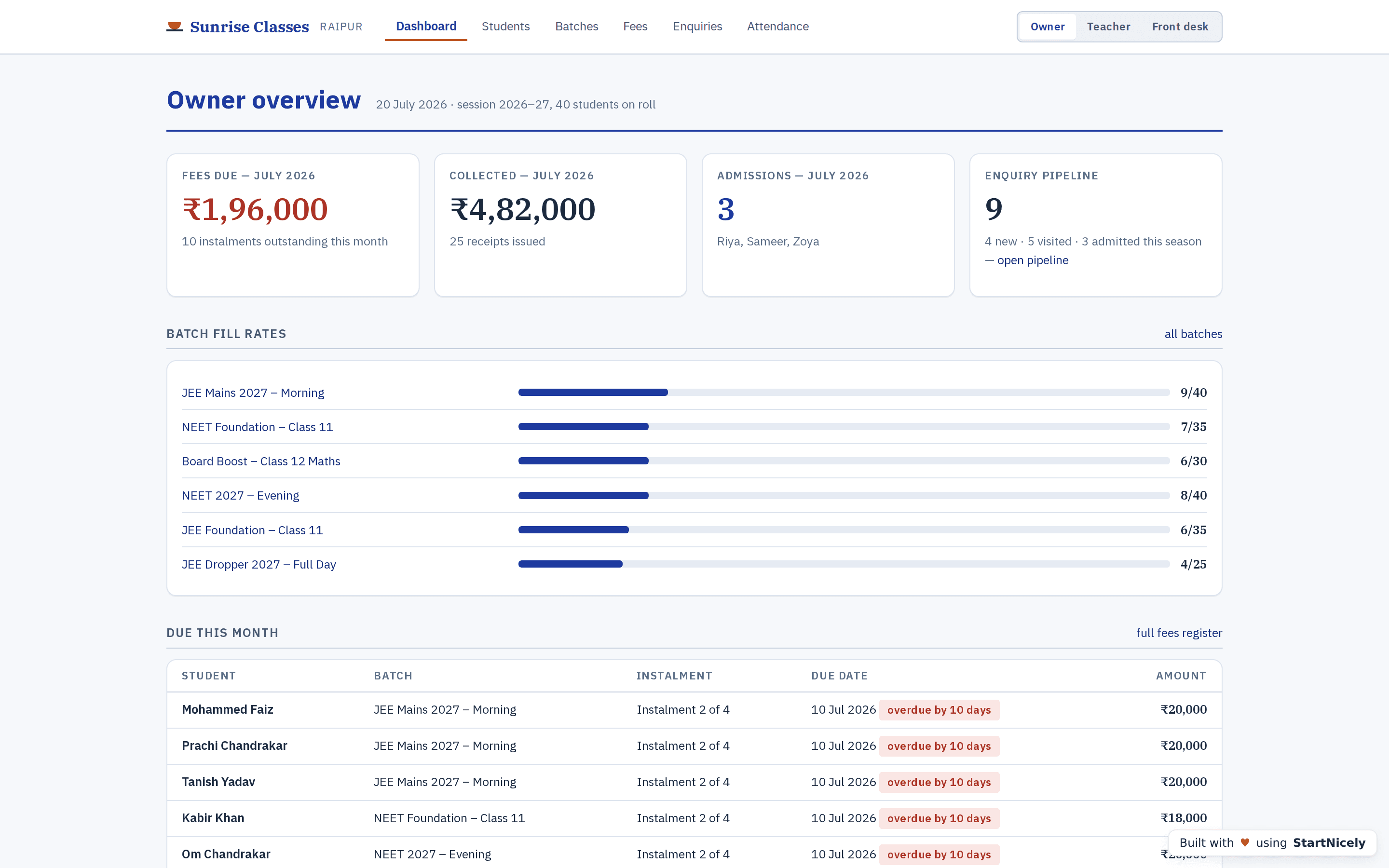This screenshot has height=868, width=1389.
Task: Click the Board Boost Class 12 fill bar
Action: tap(844, 461)
